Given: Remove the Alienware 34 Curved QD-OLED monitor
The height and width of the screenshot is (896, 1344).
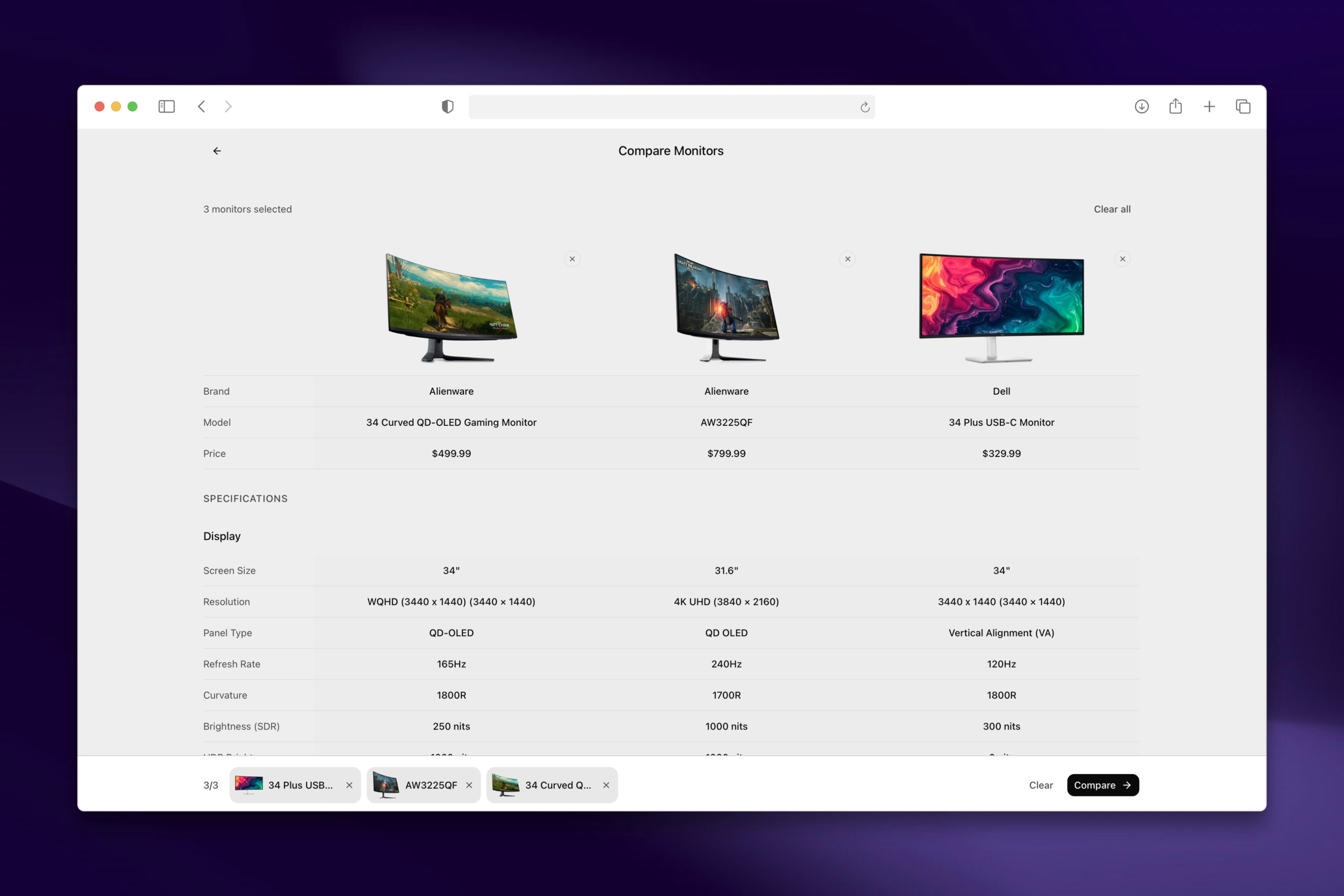Looking at the screenshot, I should pos(572,258).
